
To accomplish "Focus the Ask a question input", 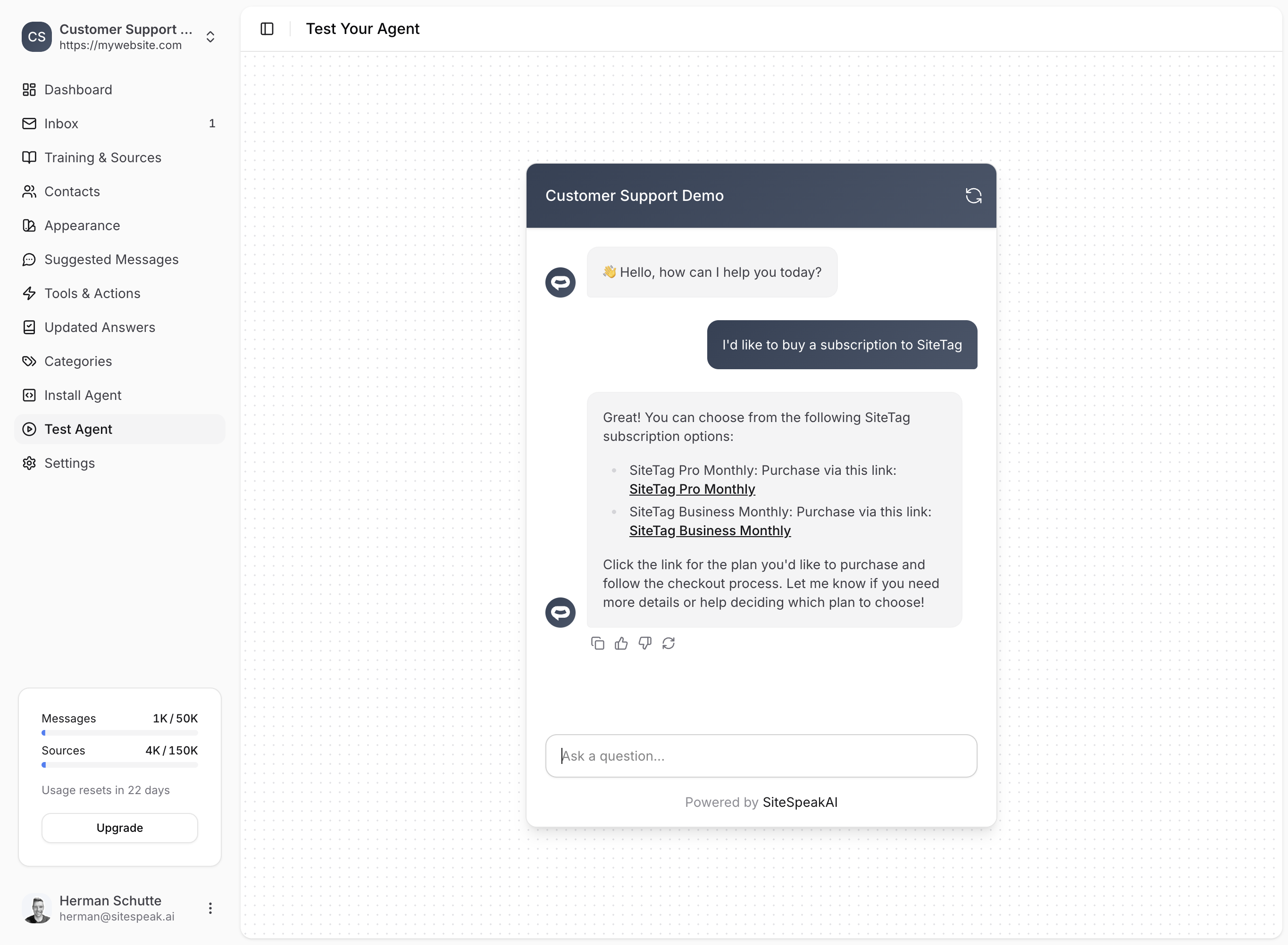I will pyautogui.click(x=761, y=755).
